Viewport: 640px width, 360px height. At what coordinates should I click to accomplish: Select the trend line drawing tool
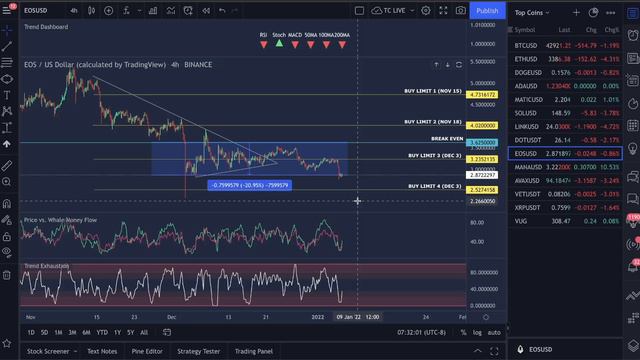[7, 46]
